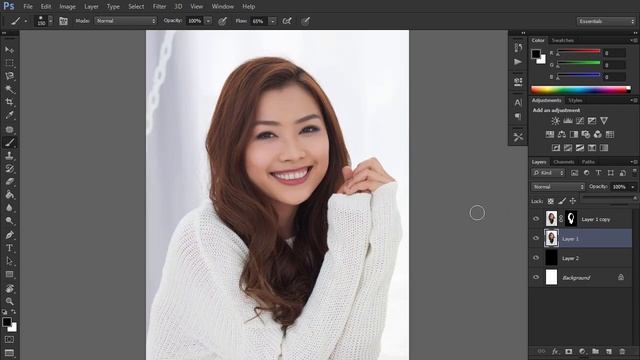
Task: Open the Essentials workspace dropdown
Action: (606, 21)
